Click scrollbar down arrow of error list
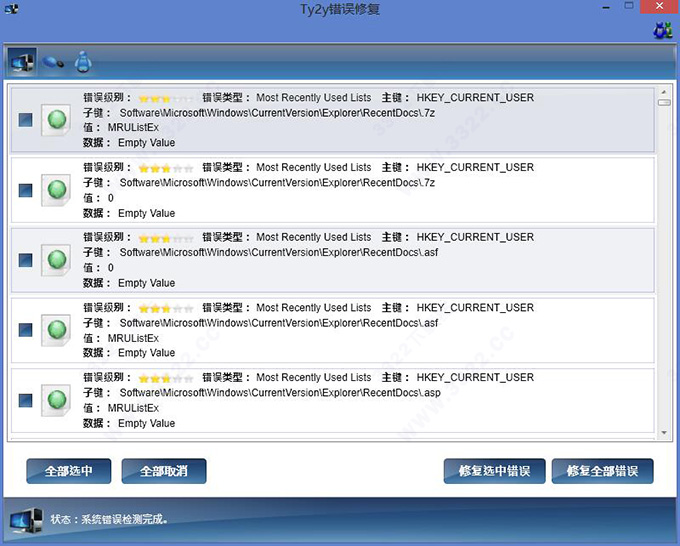680x546 pixels. click(664, 432)
